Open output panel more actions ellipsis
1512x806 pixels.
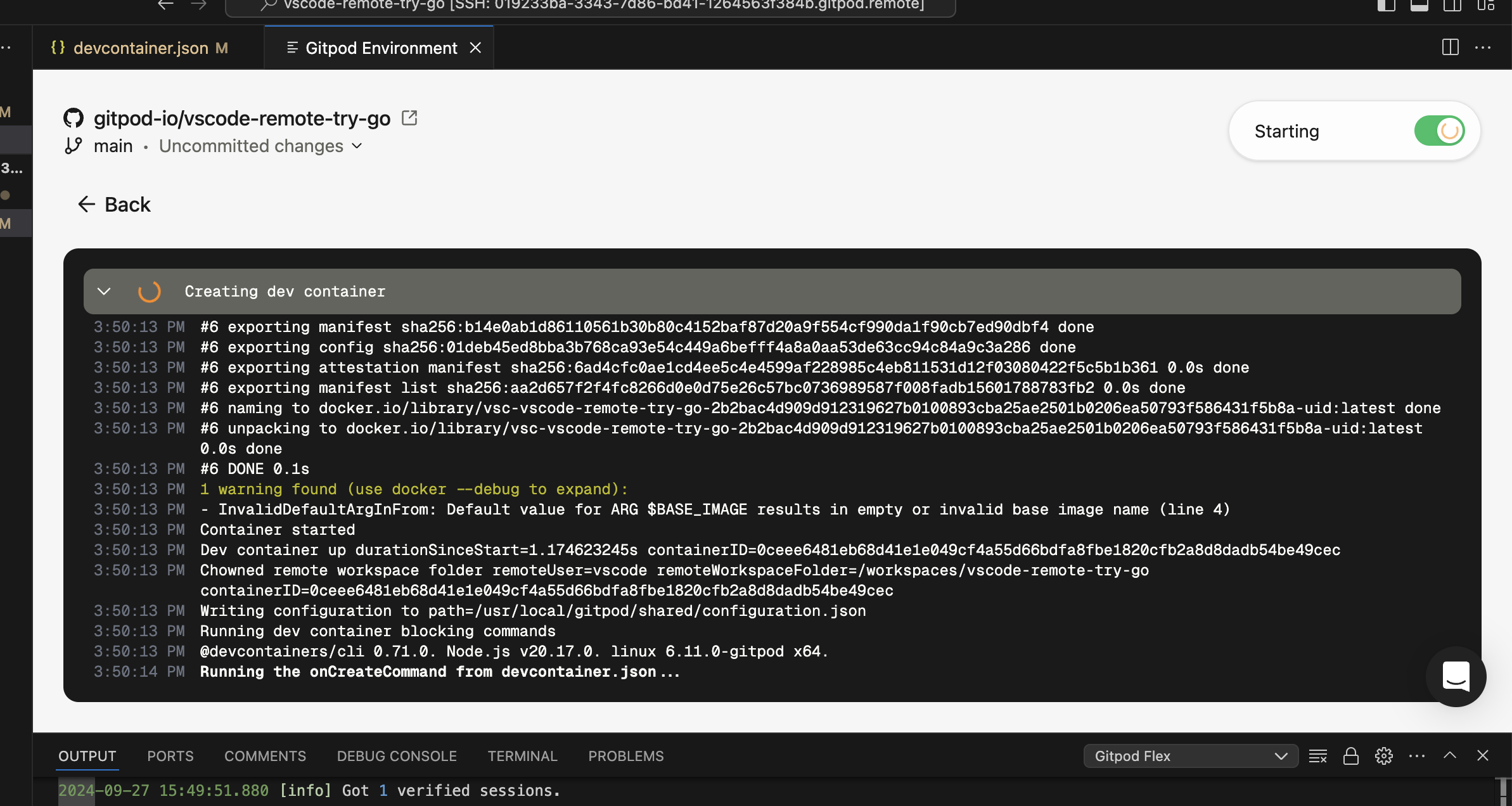[1417, 756]
